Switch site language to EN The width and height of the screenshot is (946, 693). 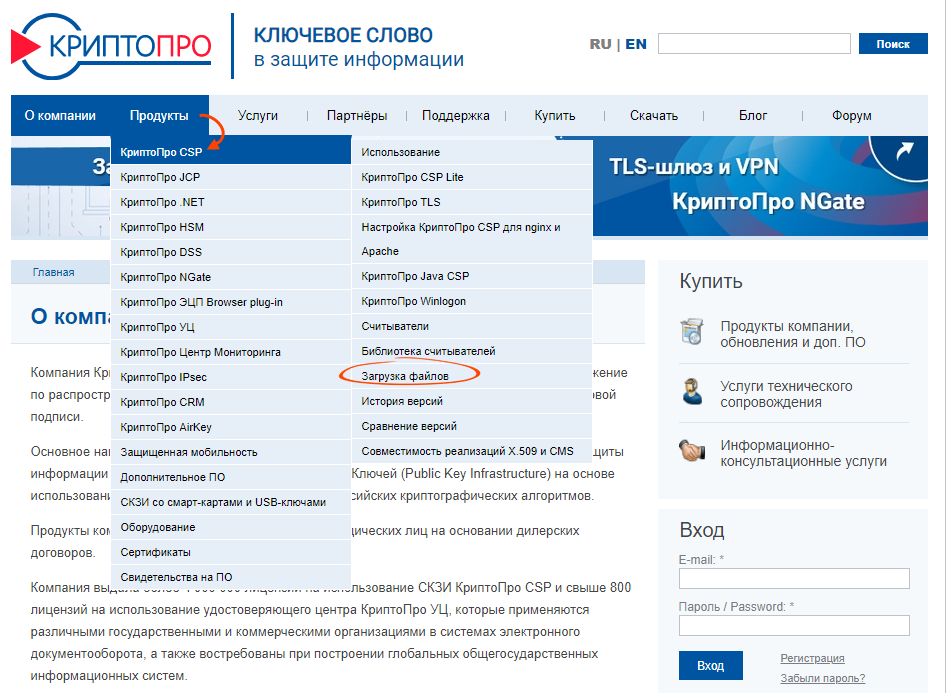tap(636, 44)
